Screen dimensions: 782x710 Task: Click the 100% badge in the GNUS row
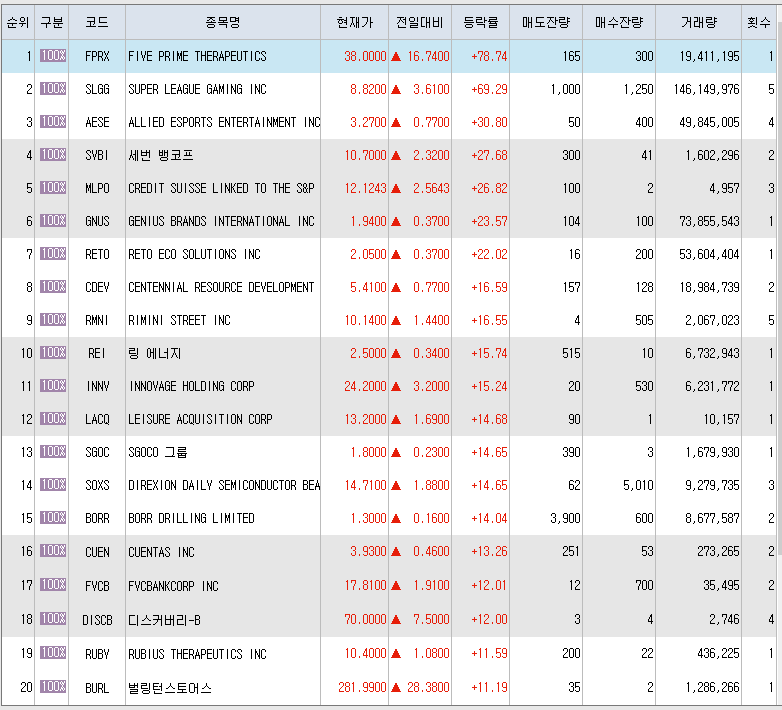pyautogui.click(x=53, y=220)
